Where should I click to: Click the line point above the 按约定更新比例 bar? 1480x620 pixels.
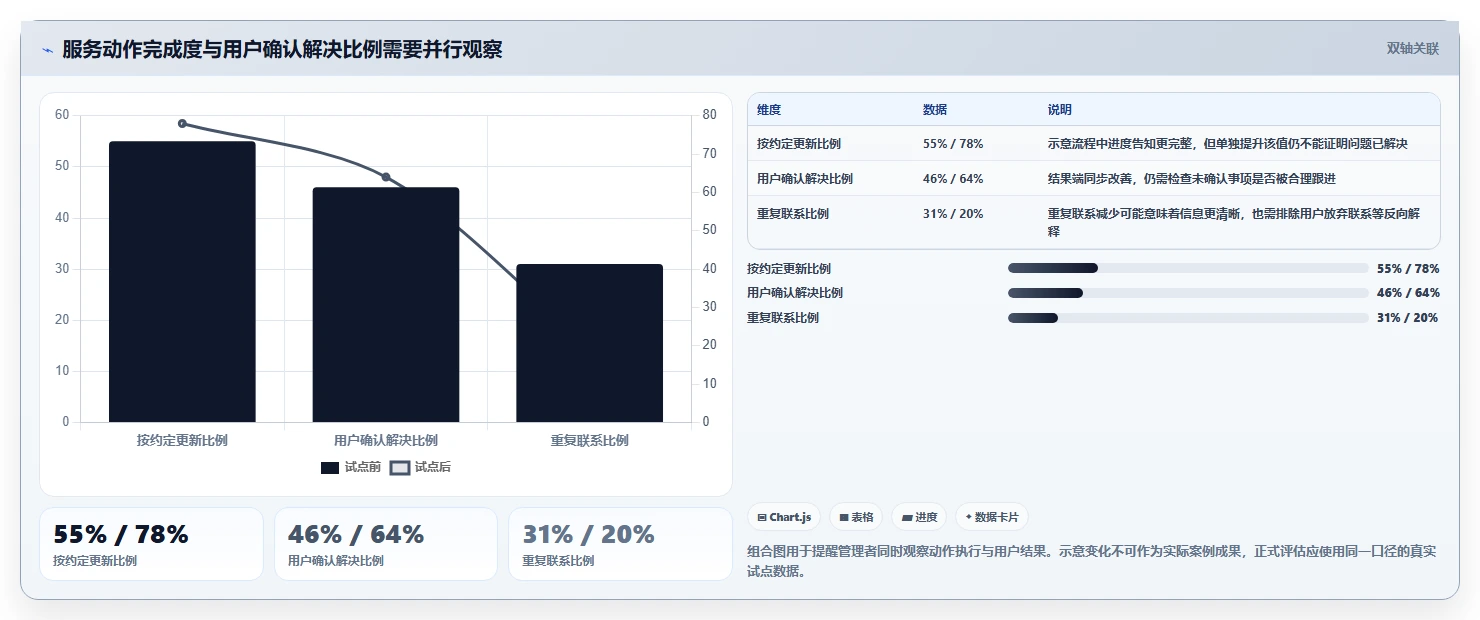coord(182,123)
